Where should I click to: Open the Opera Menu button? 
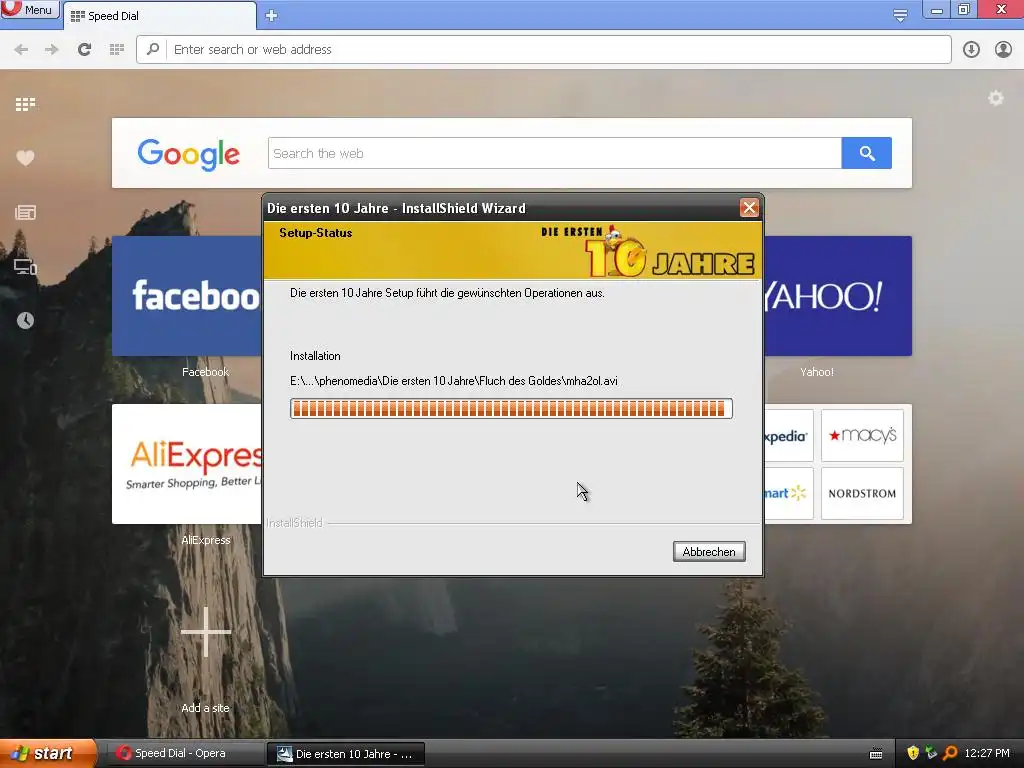29,10
